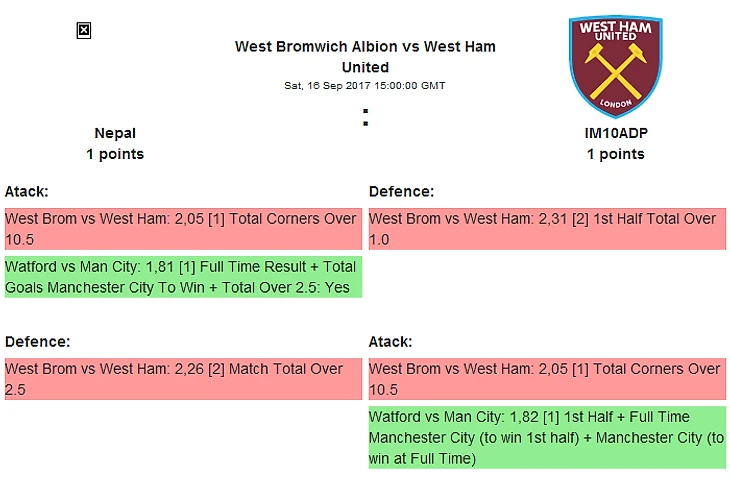Click the Atack heading under Nepal
730x480 pixels.
click(27, 191)
